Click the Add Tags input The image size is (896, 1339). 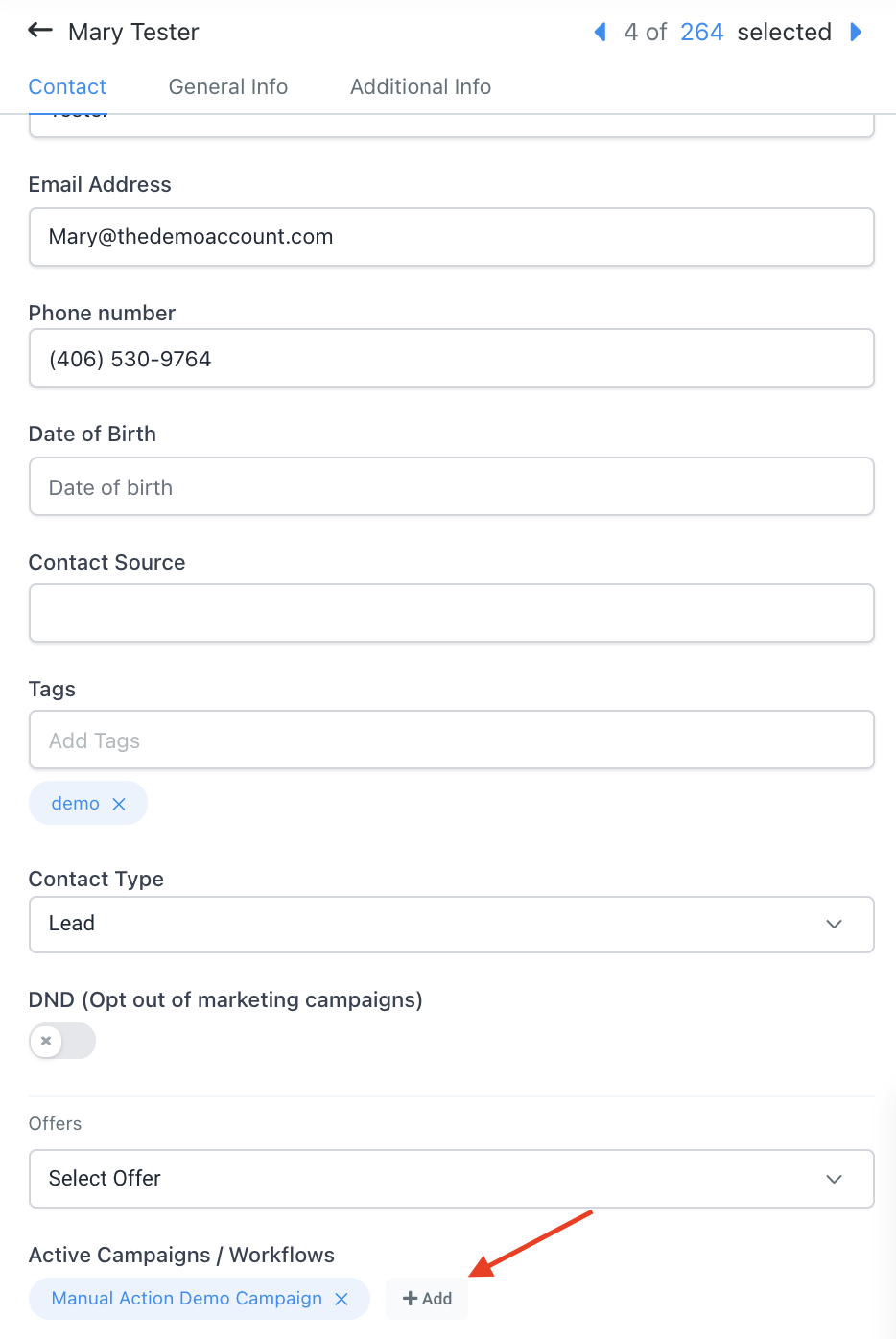tap(451, 740)
